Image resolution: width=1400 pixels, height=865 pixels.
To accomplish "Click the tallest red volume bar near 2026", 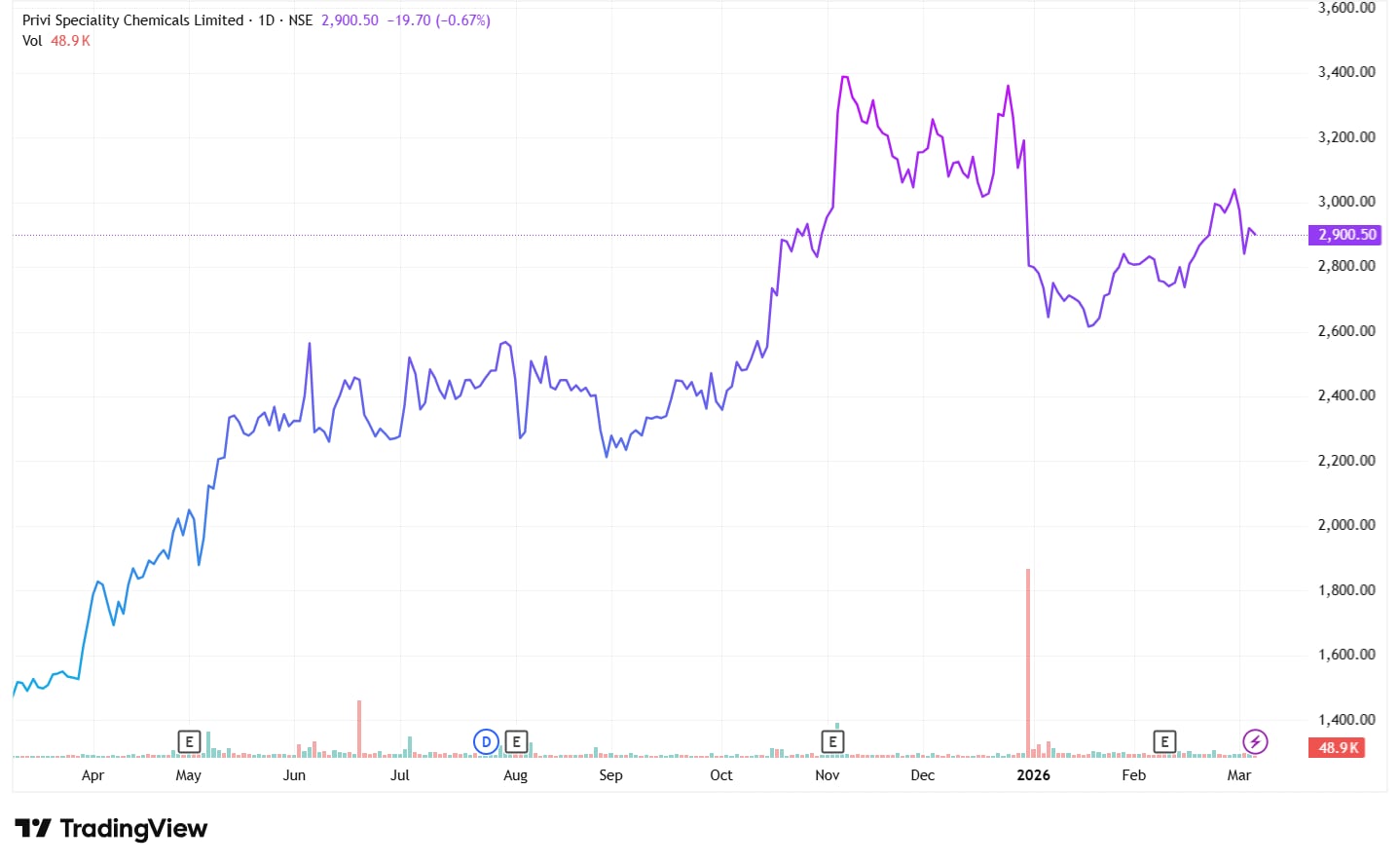I will click(1028, 662).
